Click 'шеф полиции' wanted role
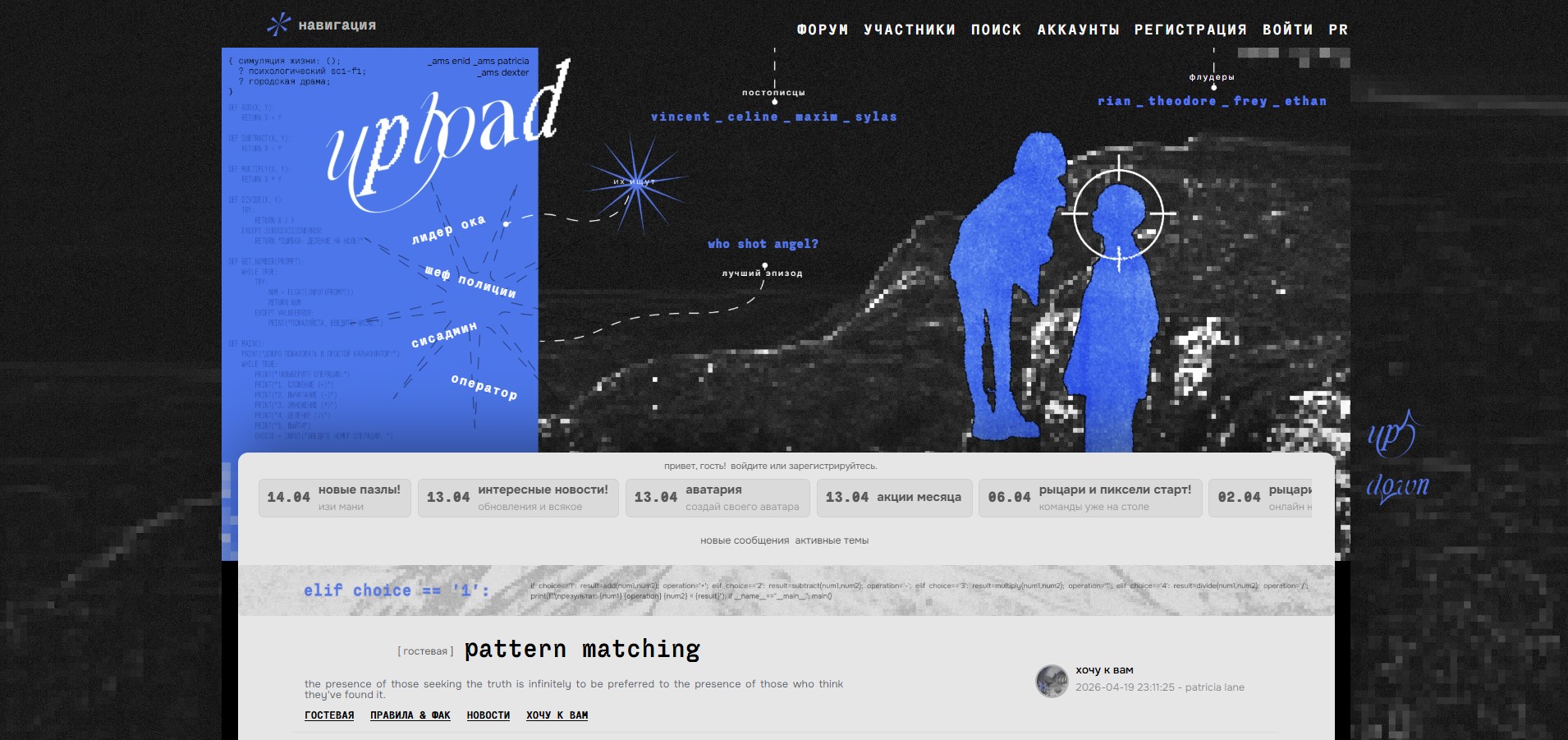1568x740 pixels. pyautogui.click(x=470, y=282)
